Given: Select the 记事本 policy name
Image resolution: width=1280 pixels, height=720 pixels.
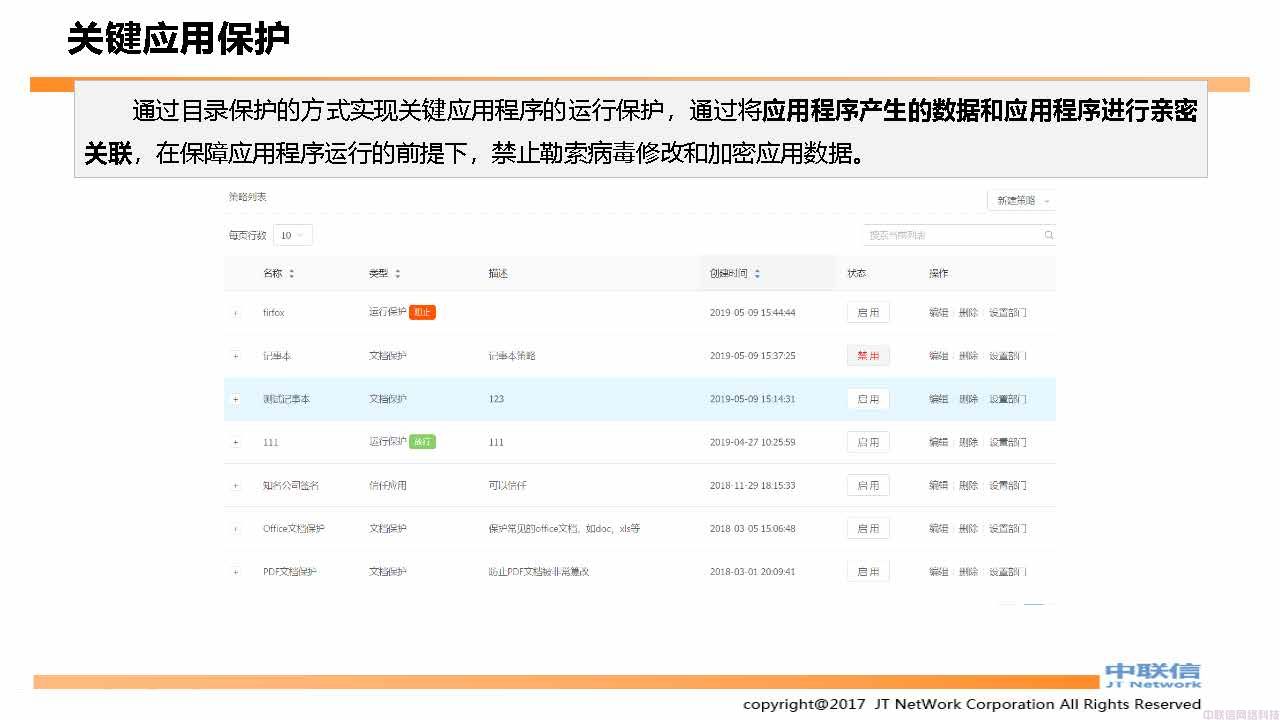Looking at the screenshot, I should click(277, 356).
